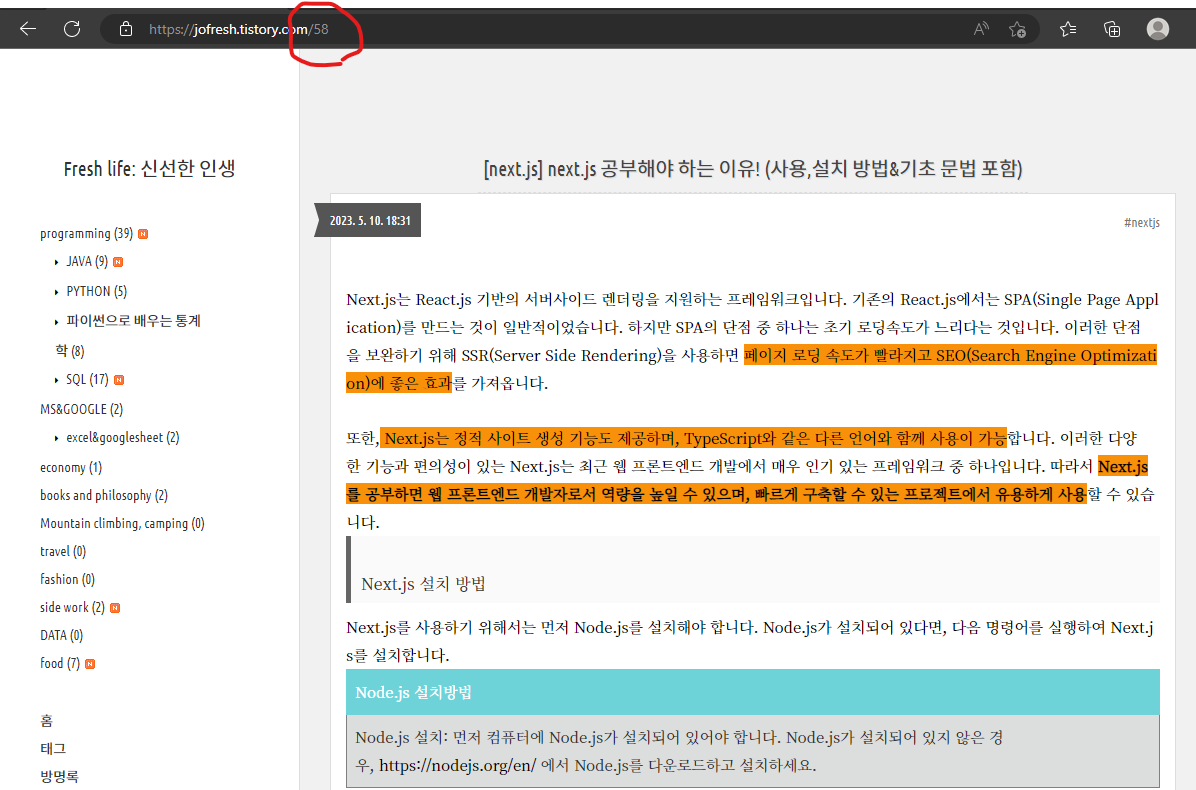
Task: Click the address bar URL jofresh.tistory.com/58
Action: (239, 29)
